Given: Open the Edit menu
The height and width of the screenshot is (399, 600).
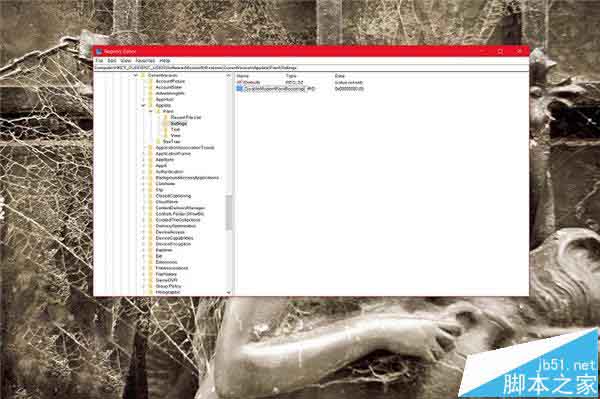Looking at the screenshot, I should click(x=112, y=60).
